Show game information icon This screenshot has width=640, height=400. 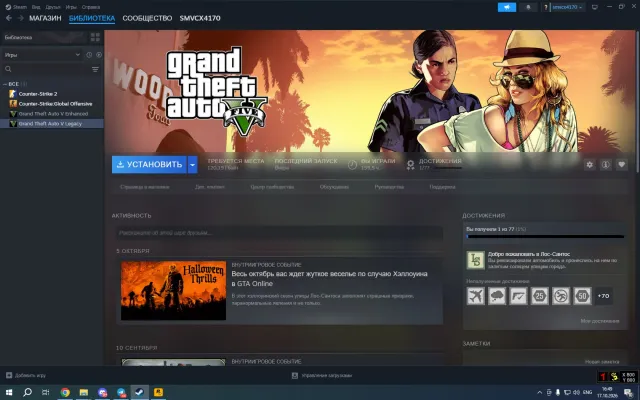(x=605, y=164)
